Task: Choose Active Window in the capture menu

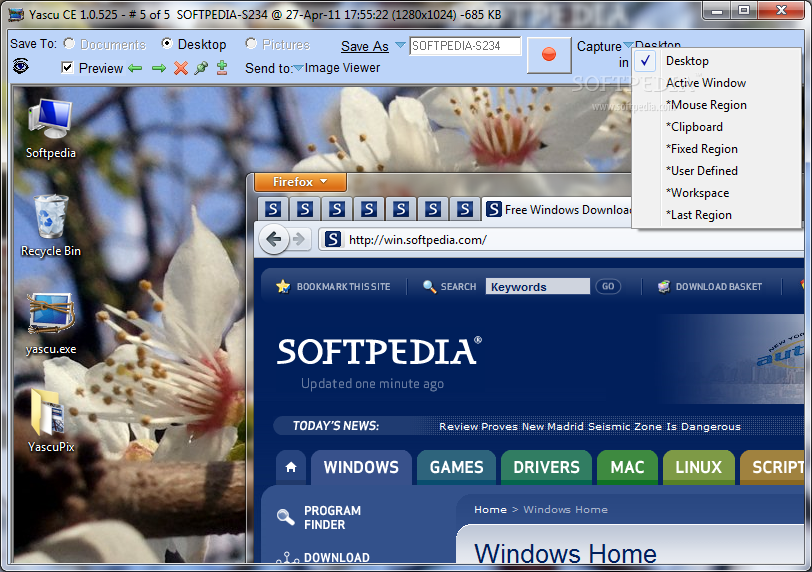Action: pyautogui.click(x=717, y=83)
